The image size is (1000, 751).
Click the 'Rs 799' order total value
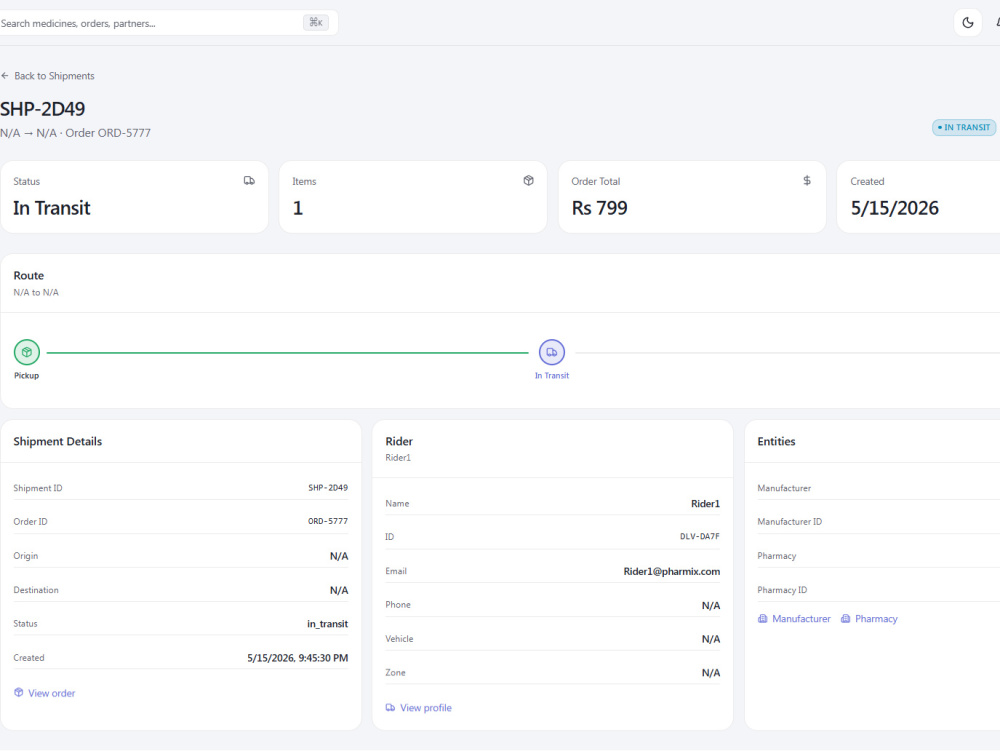coord(599,208)
